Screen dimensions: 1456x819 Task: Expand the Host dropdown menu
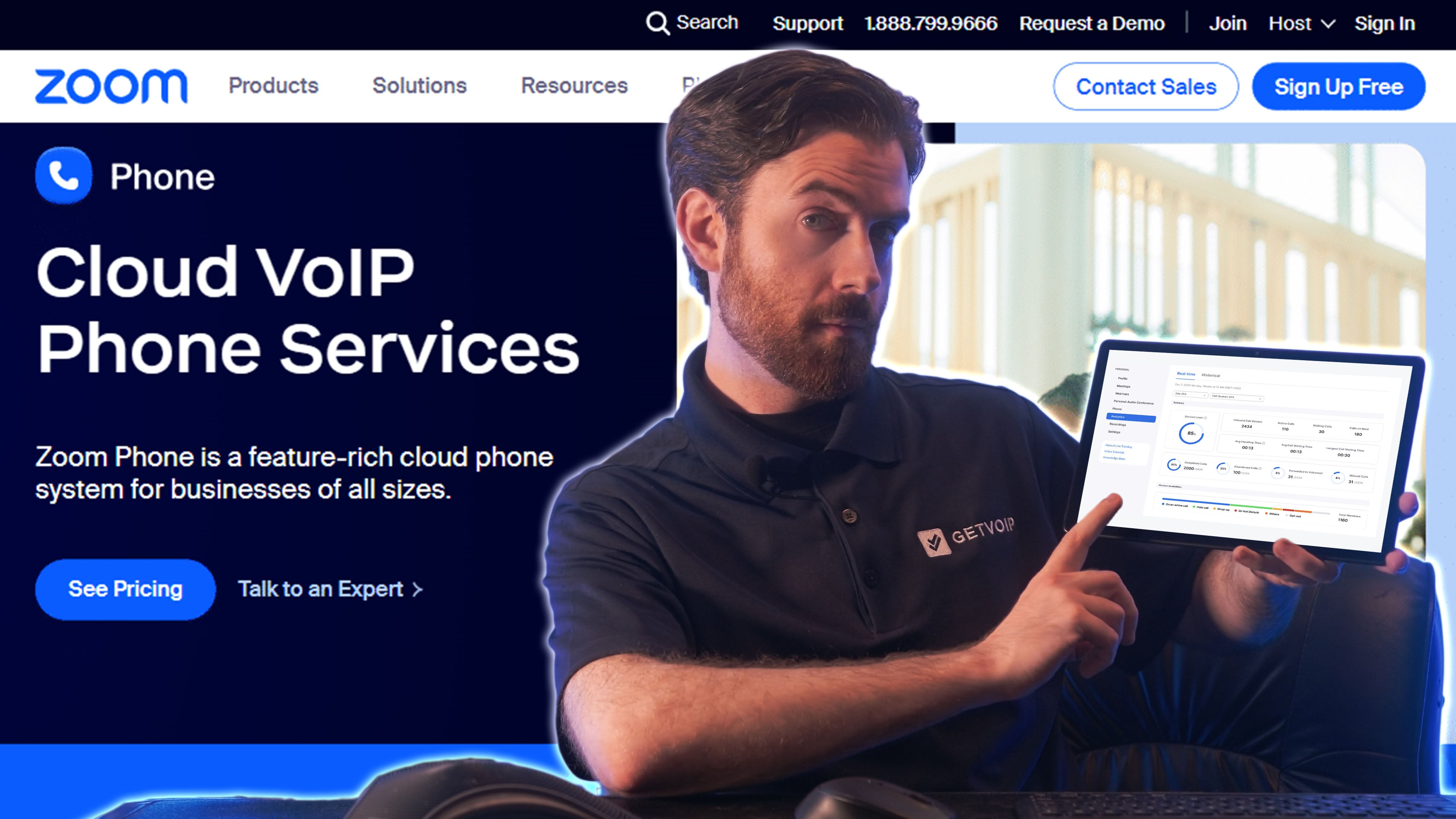coord(1302,23)
